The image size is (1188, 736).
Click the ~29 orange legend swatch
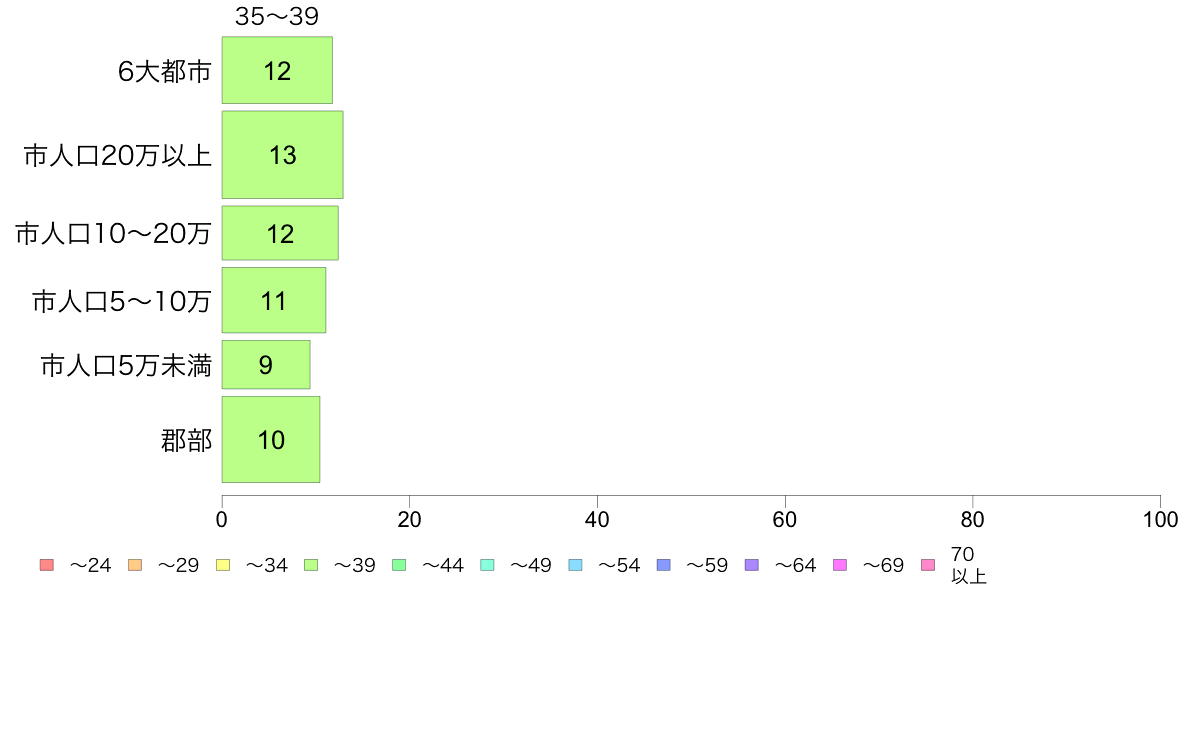135,565
